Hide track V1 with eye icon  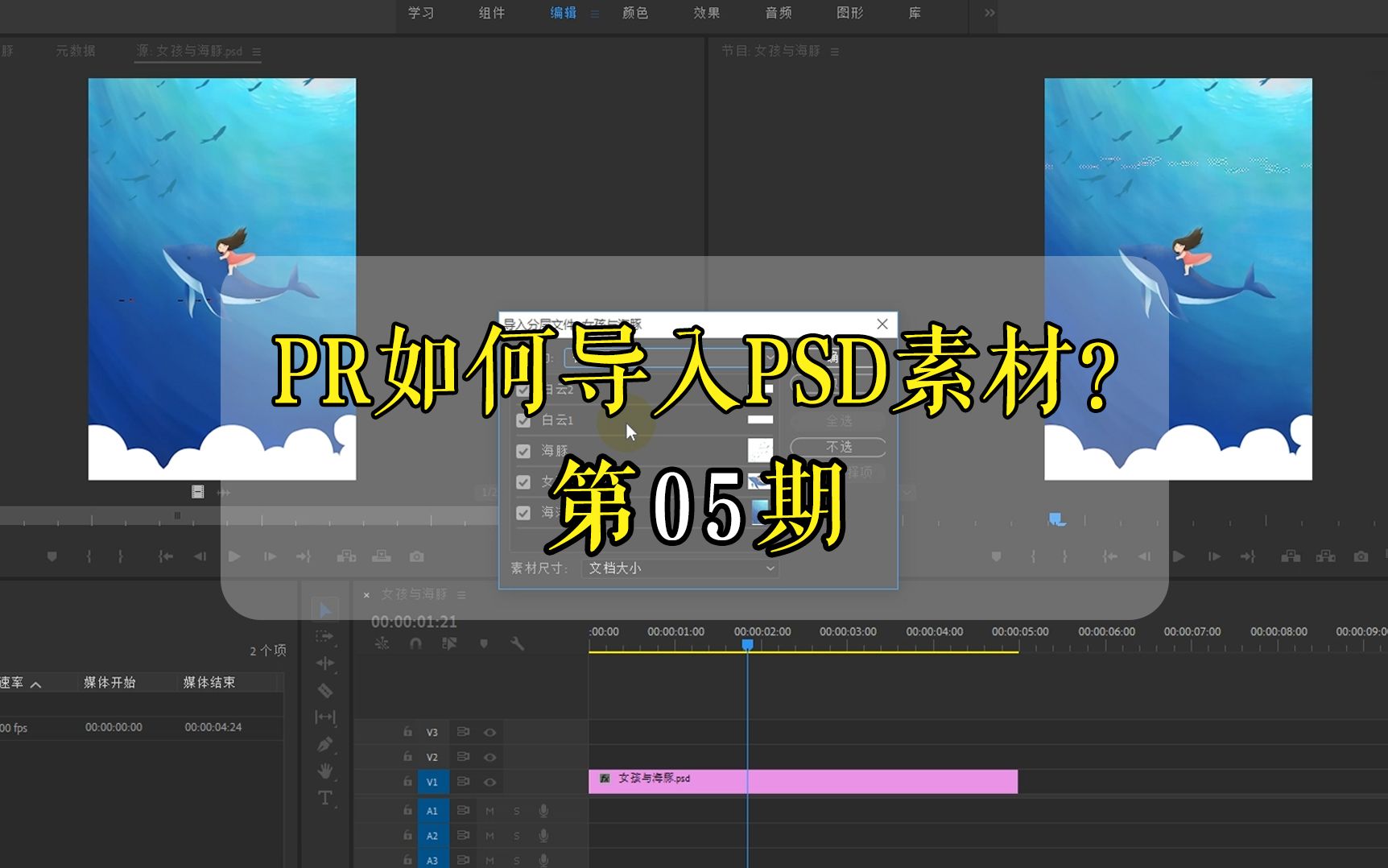coord(490,782)
